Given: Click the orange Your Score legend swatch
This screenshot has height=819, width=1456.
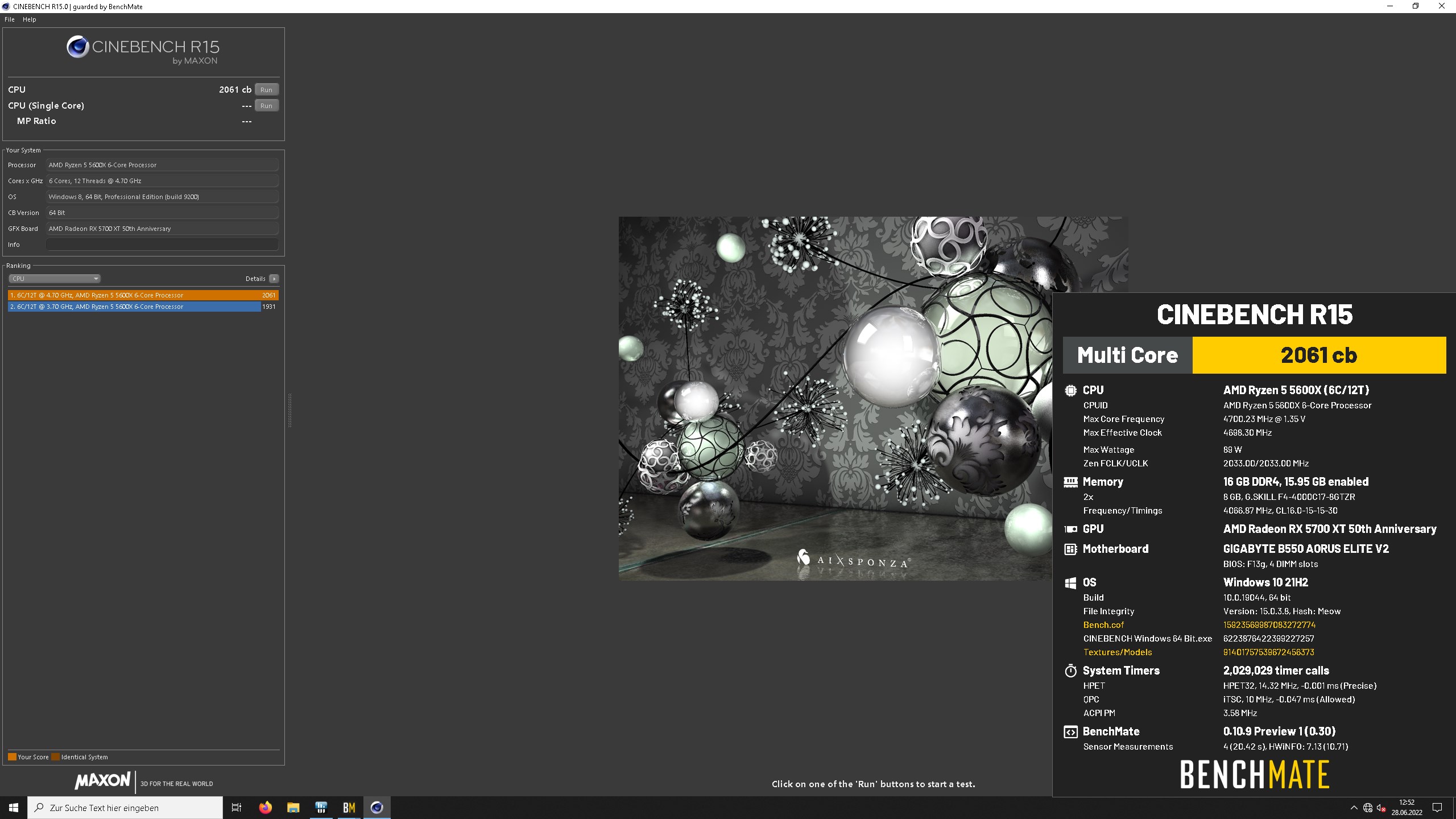Looking at the screenshot, I should (x=12, y=757).
